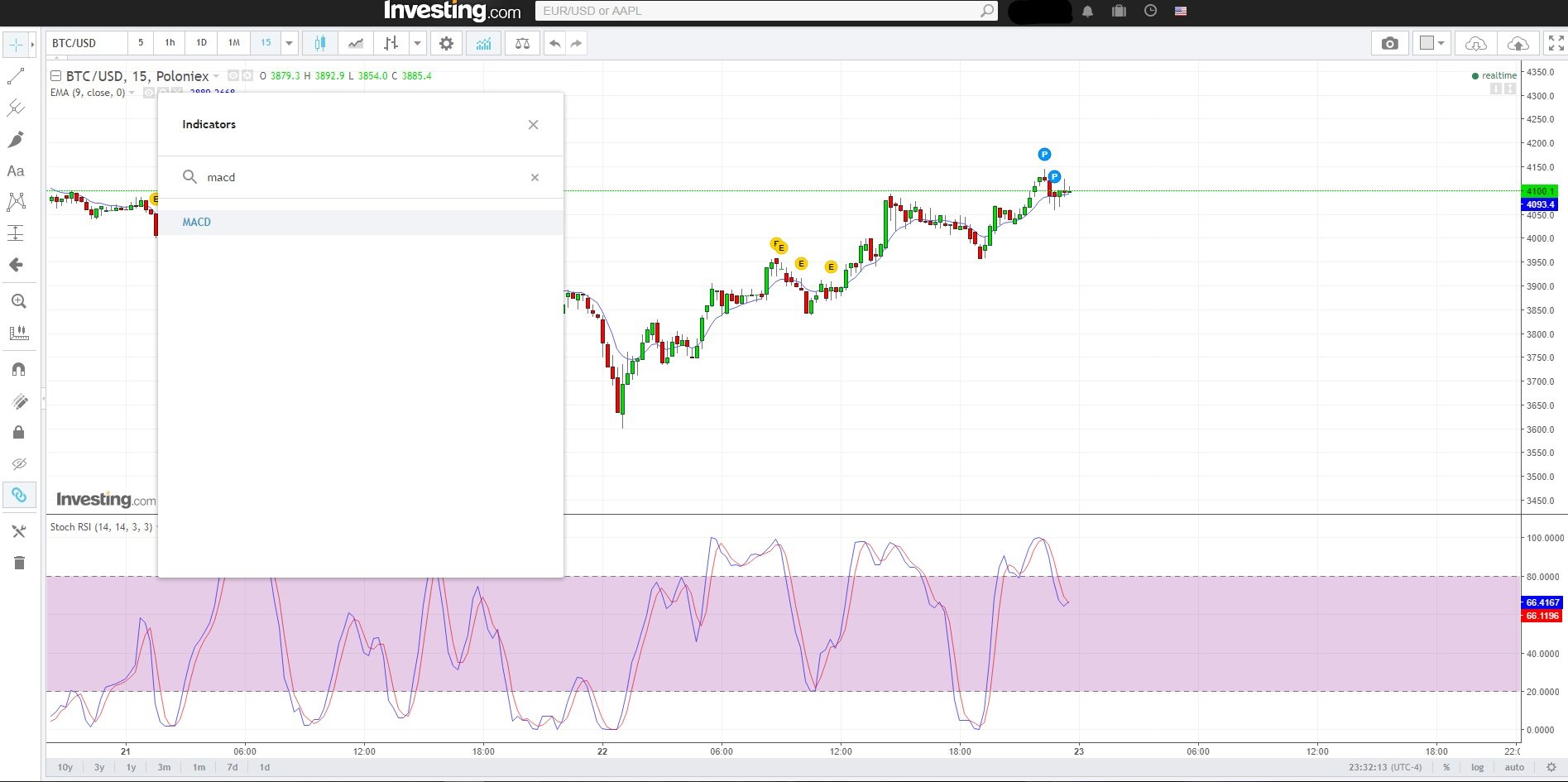This screenshot has height=782, width=1568.
Task: Open the BTC/USD, 15, Poloniex legend dropdown
Action: (217, 76)
